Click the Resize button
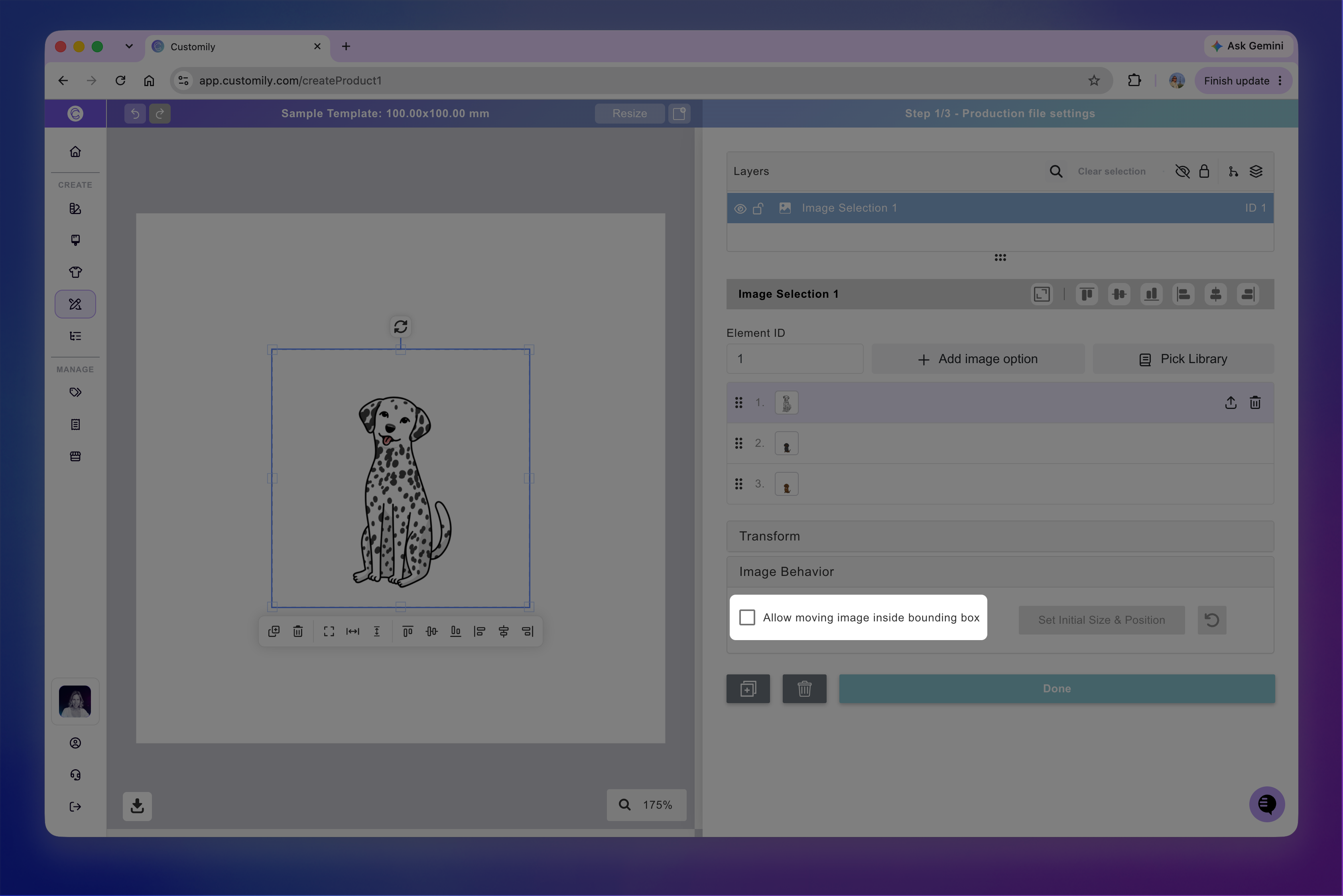The width and height of the screenshot is (1343, 896). point(630,114)
